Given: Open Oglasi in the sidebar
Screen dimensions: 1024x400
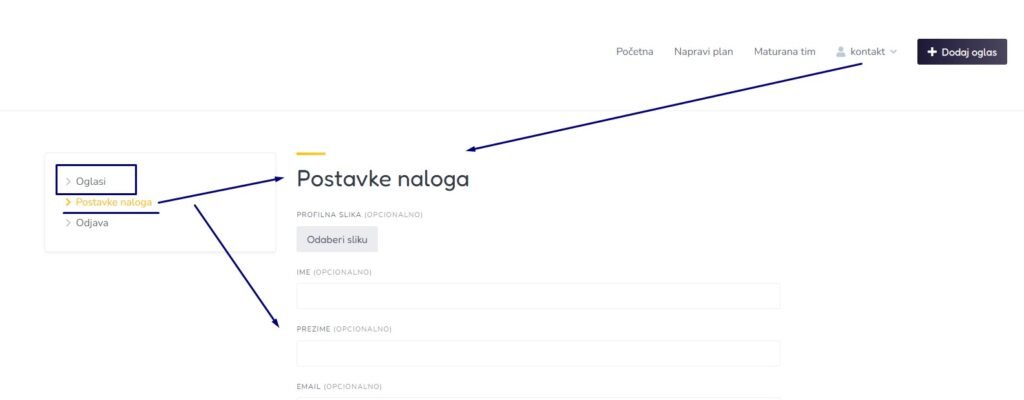Looking at the screenshot, I should (91, 181).
